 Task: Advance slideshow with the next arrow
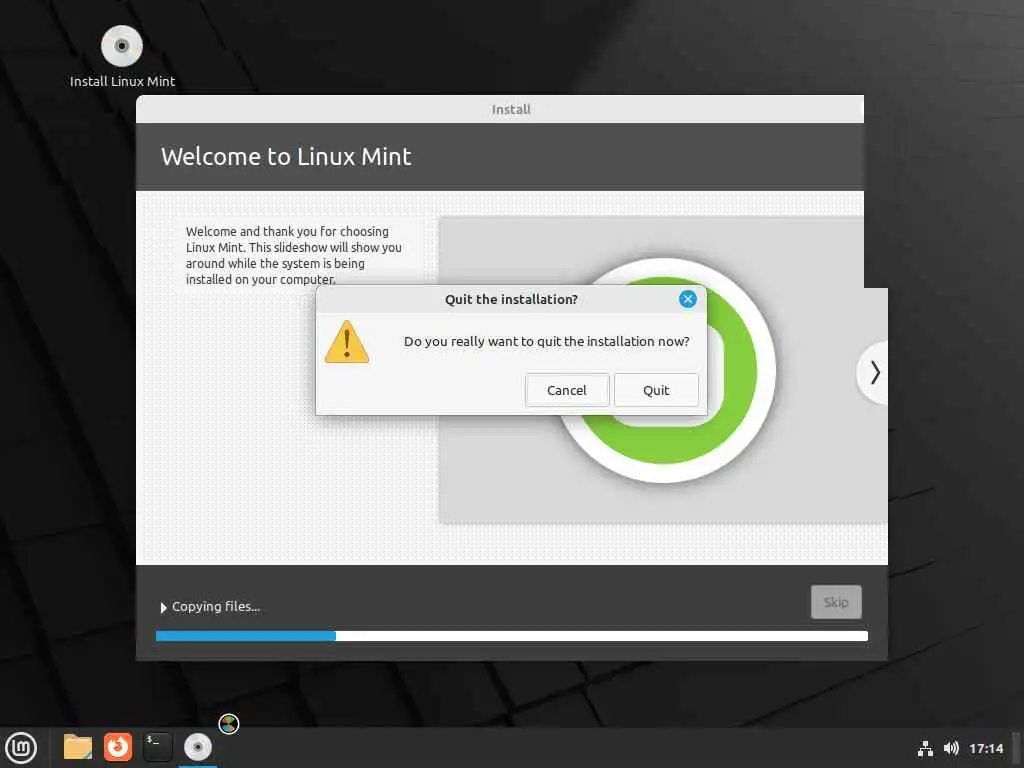(x=874, y=373)
